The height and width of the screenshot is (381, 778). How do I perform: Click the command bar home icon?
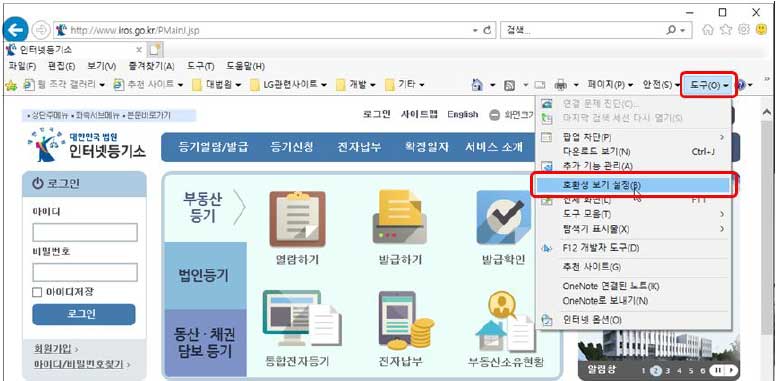point(477,85)
